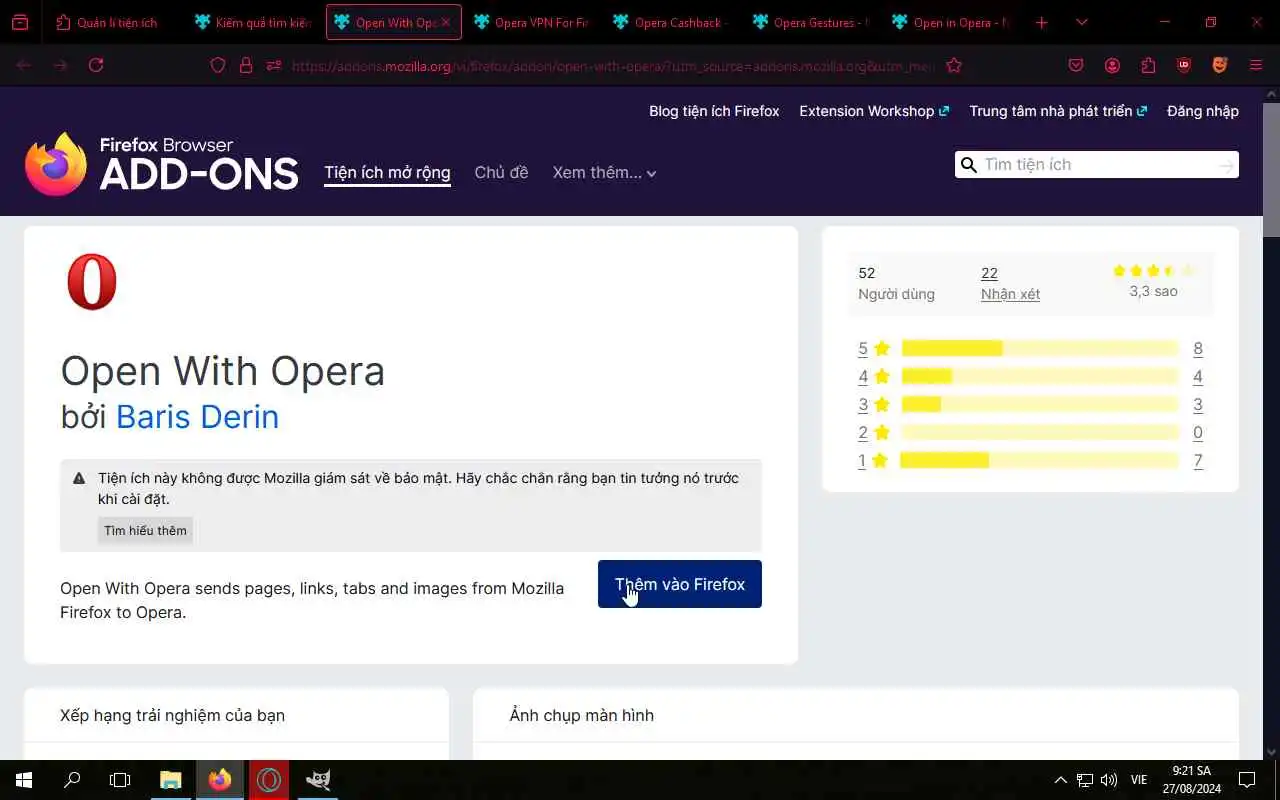Switch to the Kiếm quả tìm kiếm tab
Screen dimensions: 1280x800
pyautogui.click(x=253, y=22)
